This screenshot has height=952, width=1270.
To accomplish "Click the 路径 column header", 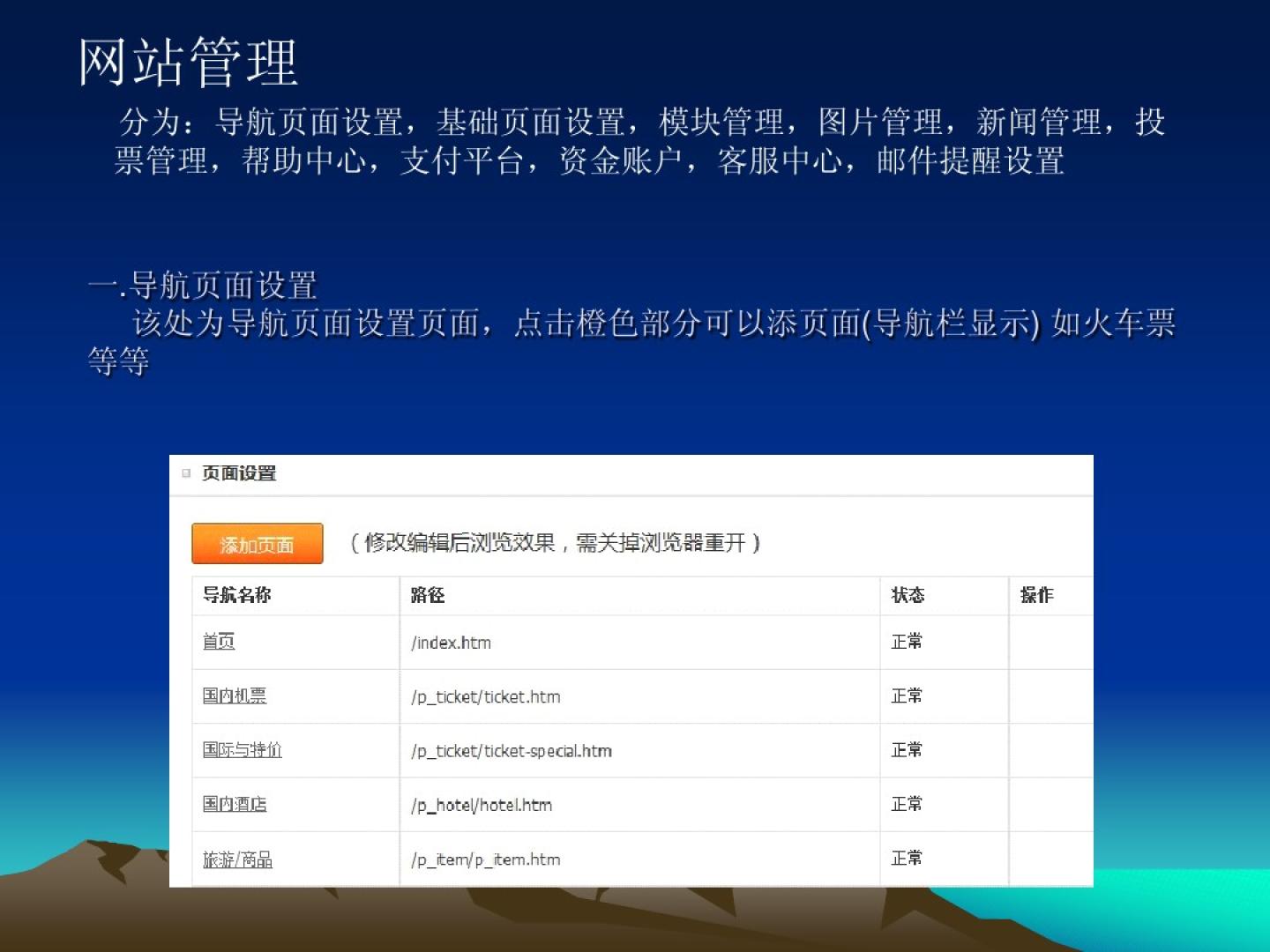I will pyautogui.click(x=428, y=595).
